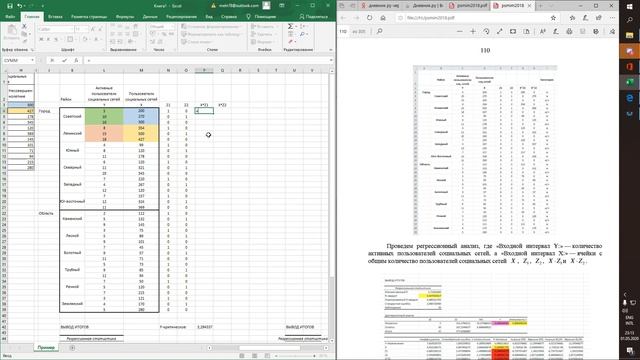Click the Paste button in Excel

(12, 32)
